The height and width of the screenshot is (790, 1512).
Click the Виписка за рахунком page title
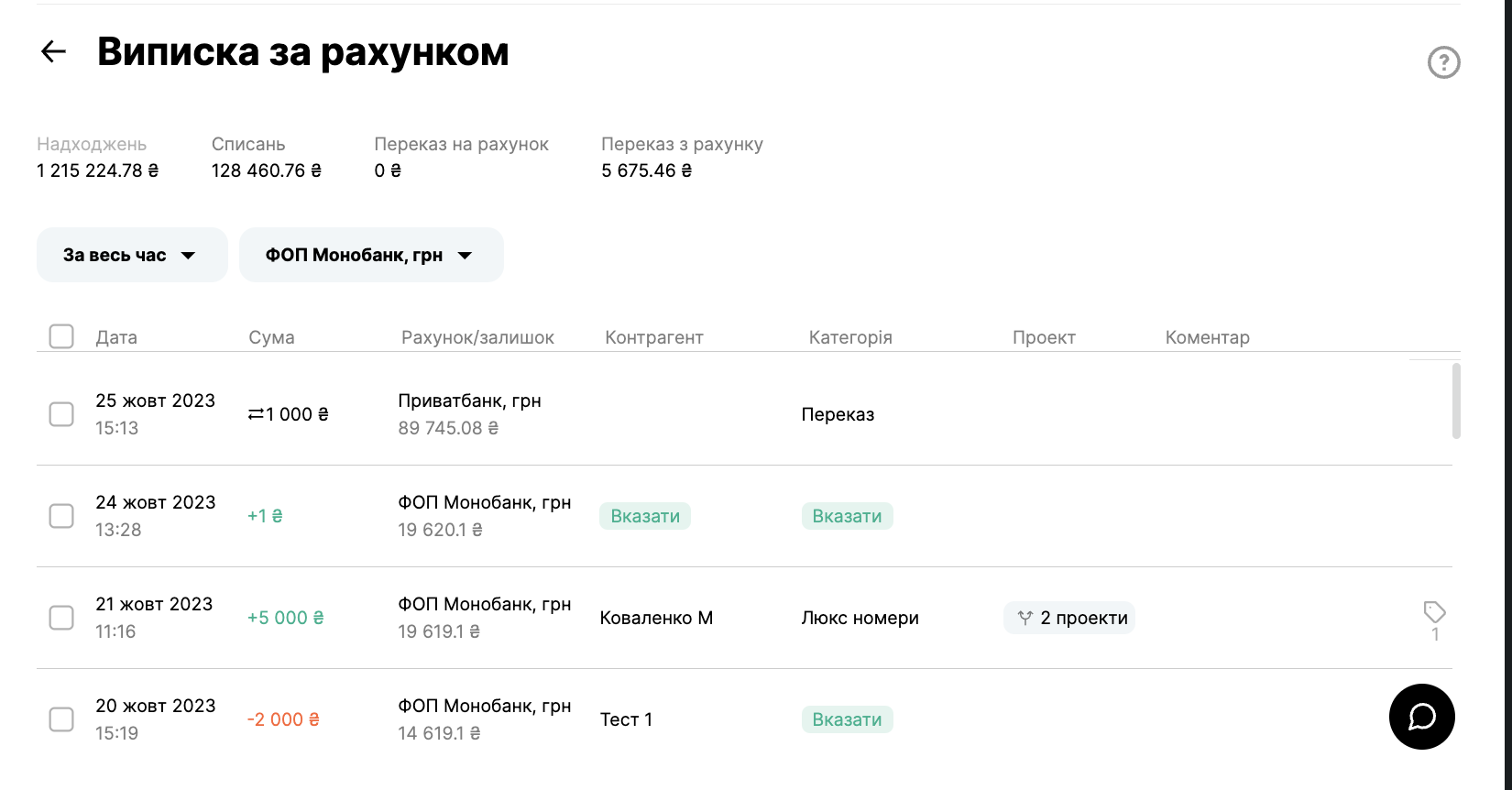(x=303, y=51)
